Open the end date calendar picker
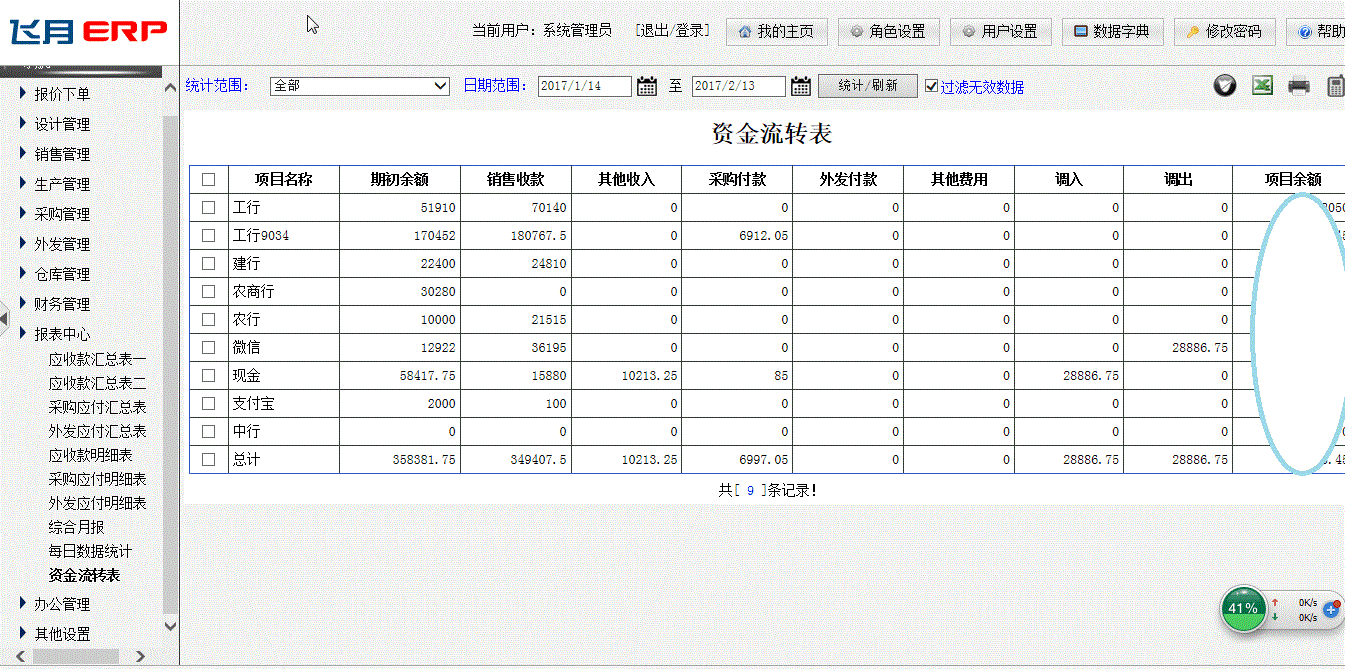The image size is (1345, 669). [x=800, y=86]
